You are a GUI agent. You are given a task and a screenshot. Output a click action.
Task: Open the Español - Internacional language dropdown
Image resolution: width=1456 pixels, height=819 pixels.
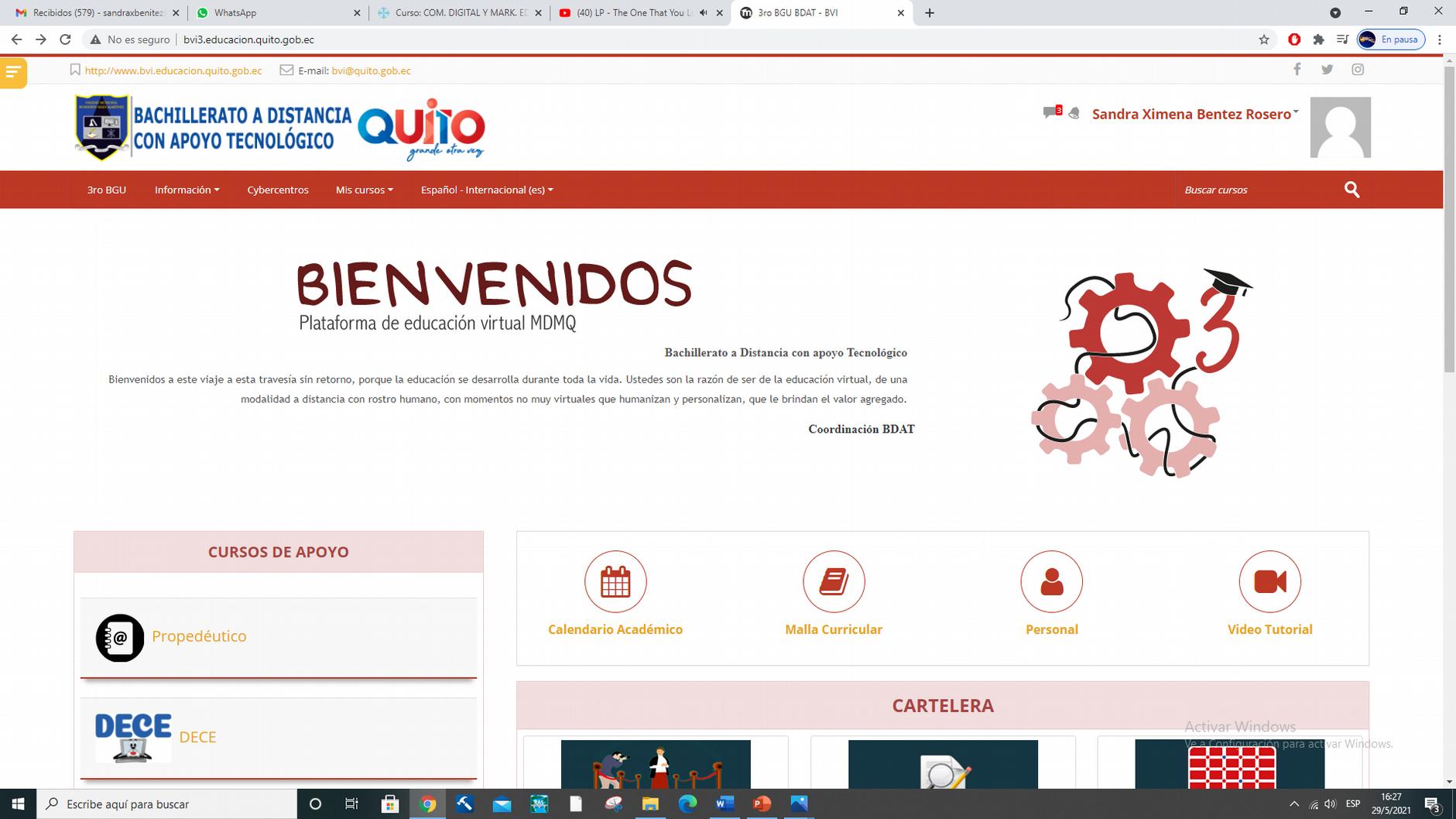pyautogui.click(x=487, y=190)
